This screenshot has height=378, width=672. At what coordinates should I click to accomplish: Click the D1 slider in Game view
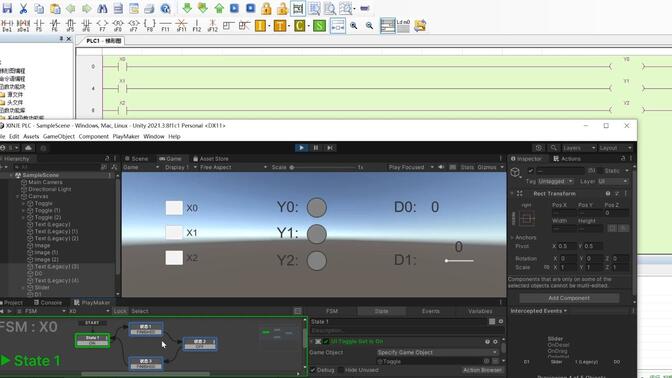pos(459,261)
